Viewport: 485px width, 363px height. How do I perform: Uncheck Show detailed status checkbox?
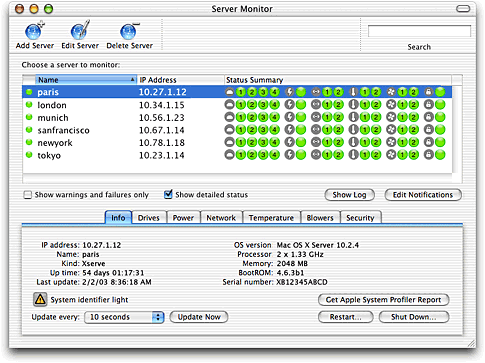coord(168,194)
